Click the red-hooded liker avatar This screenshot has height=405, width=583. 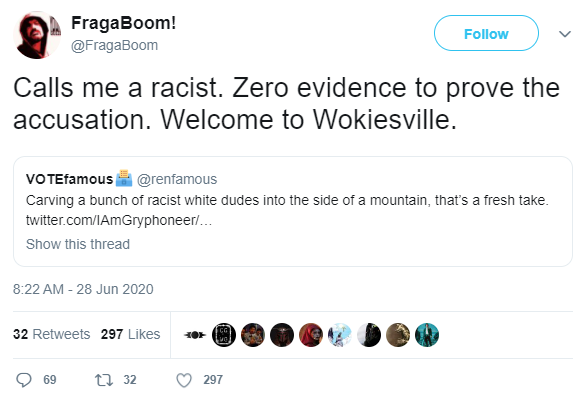click(311, 335)
